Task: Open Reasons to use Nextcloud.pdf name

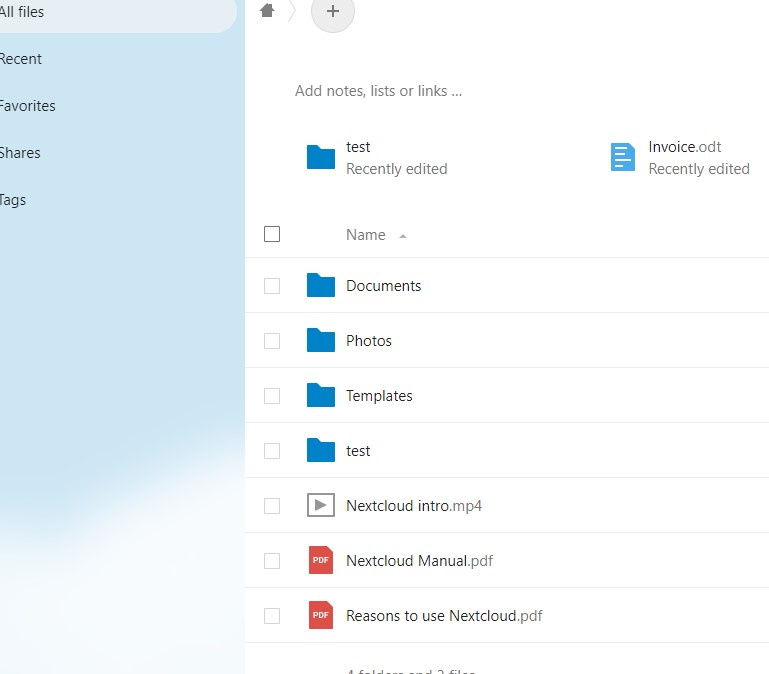Action: coord(444,615)
